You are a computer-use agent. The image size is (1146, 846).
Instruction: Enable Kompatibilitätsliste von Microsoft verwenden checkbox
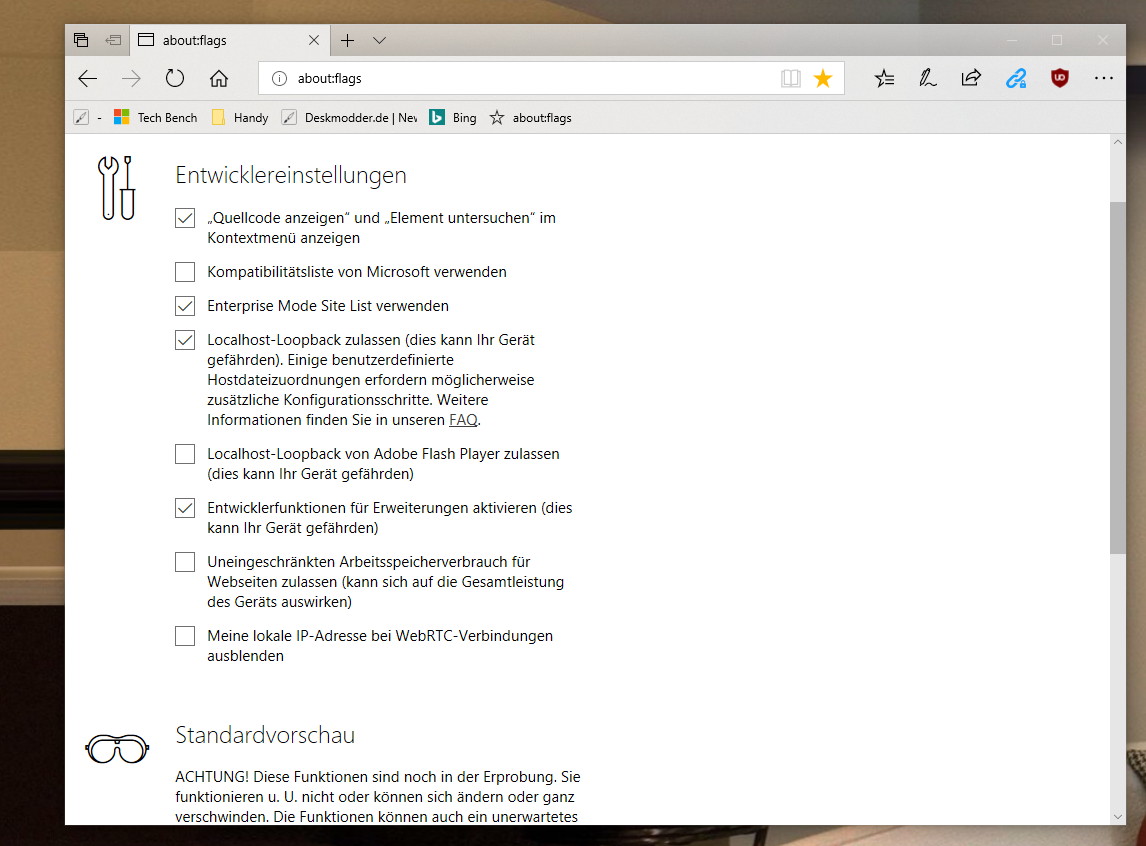(185, 272)
